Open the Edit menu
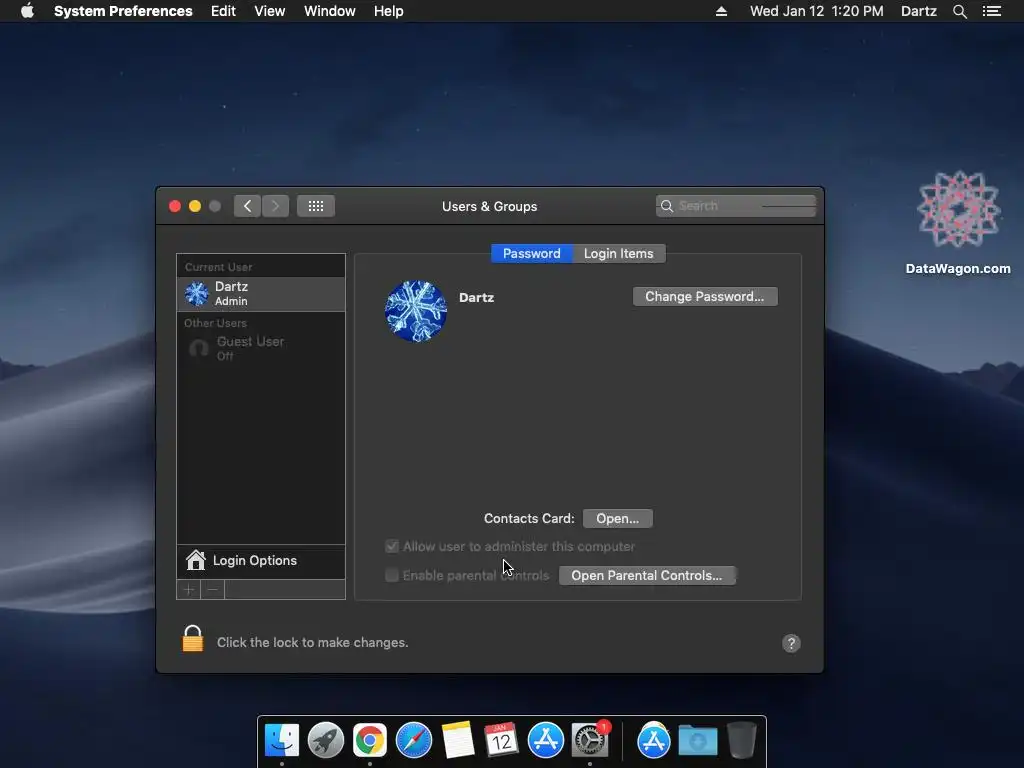This screenshot has height=768, width=1024. [x=223, y=11]
